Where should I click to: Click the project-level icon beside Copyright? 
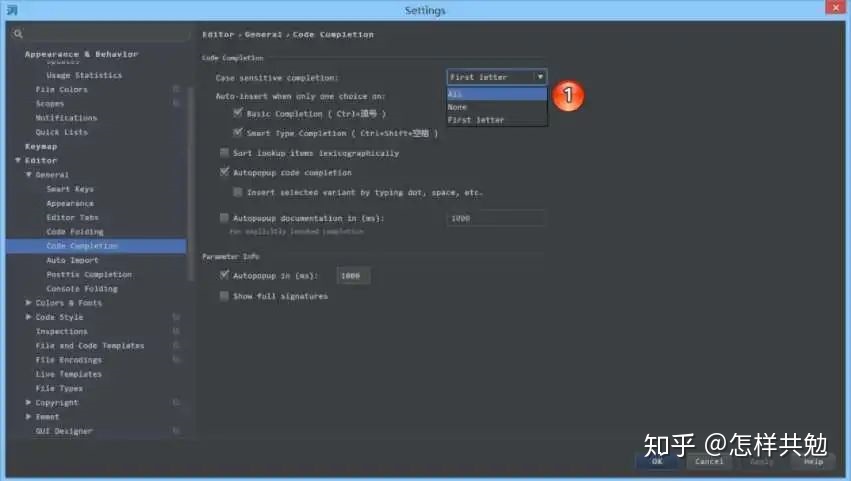(x=176, y=402)
